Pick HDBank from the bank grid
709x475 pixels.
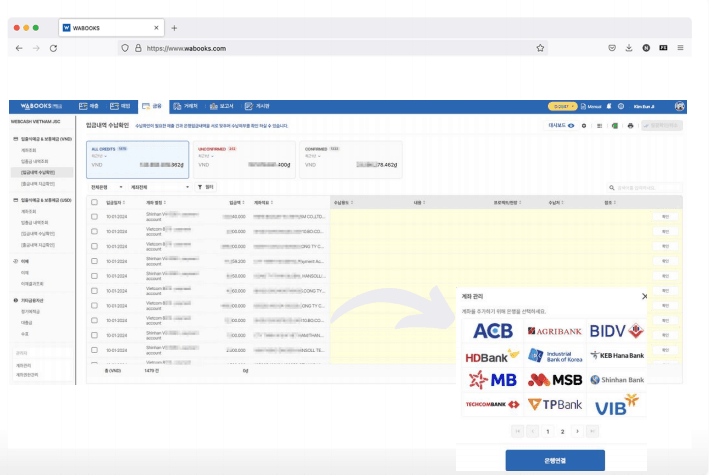pyautogui.click(x=492, y=356)
